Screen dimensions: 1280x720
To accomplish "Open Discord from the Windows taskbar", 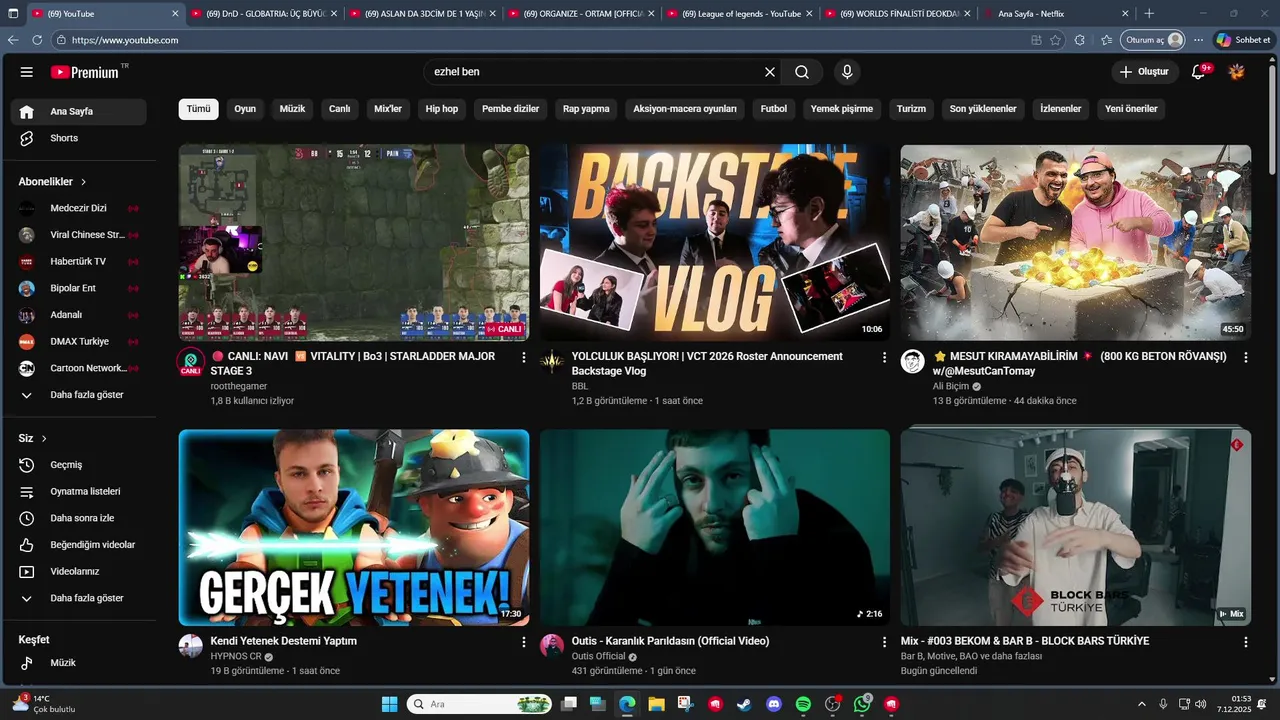I will click(x=773, y=704).
